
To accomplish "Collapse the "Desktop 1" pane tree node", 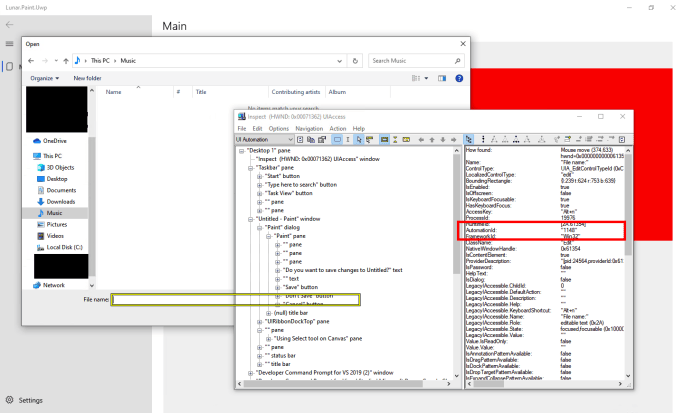I will pyautogui.click(x=241, y=151).
